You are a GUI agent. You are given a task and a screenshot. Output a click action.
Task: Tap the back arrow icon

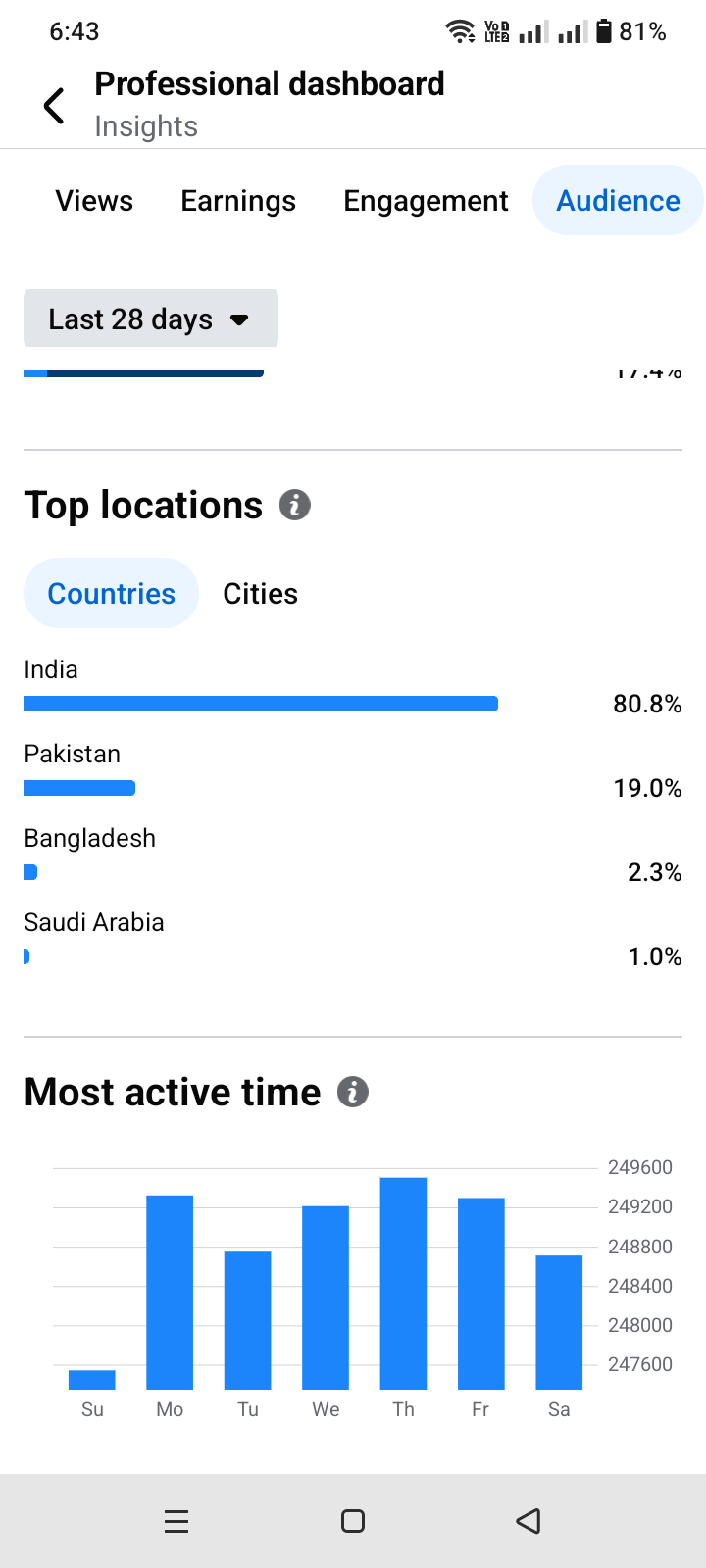coord(55,106)
